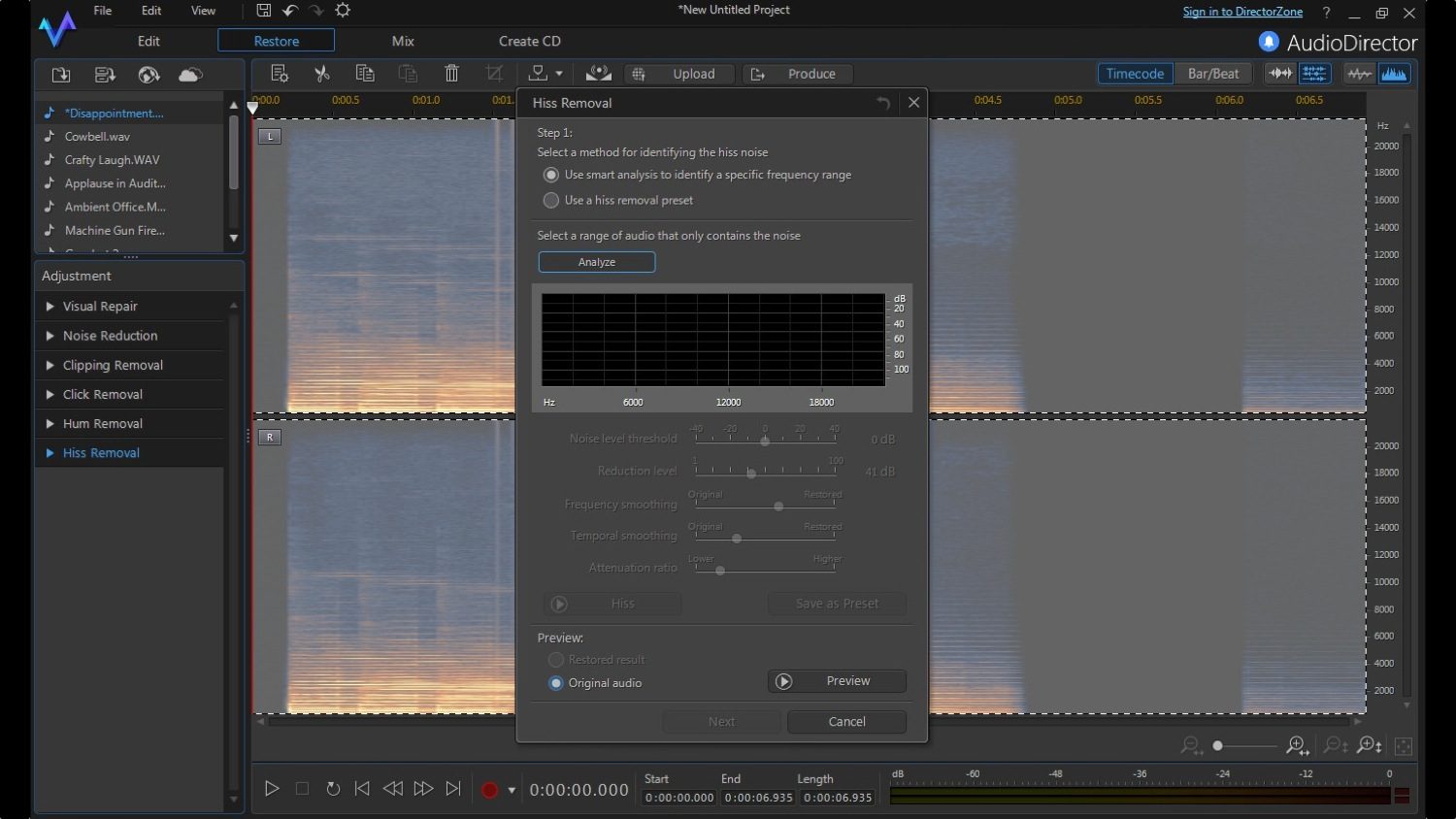Select 'Use a hiss removal preset' radio
The image size is (1456, 819).
(551, 200)
